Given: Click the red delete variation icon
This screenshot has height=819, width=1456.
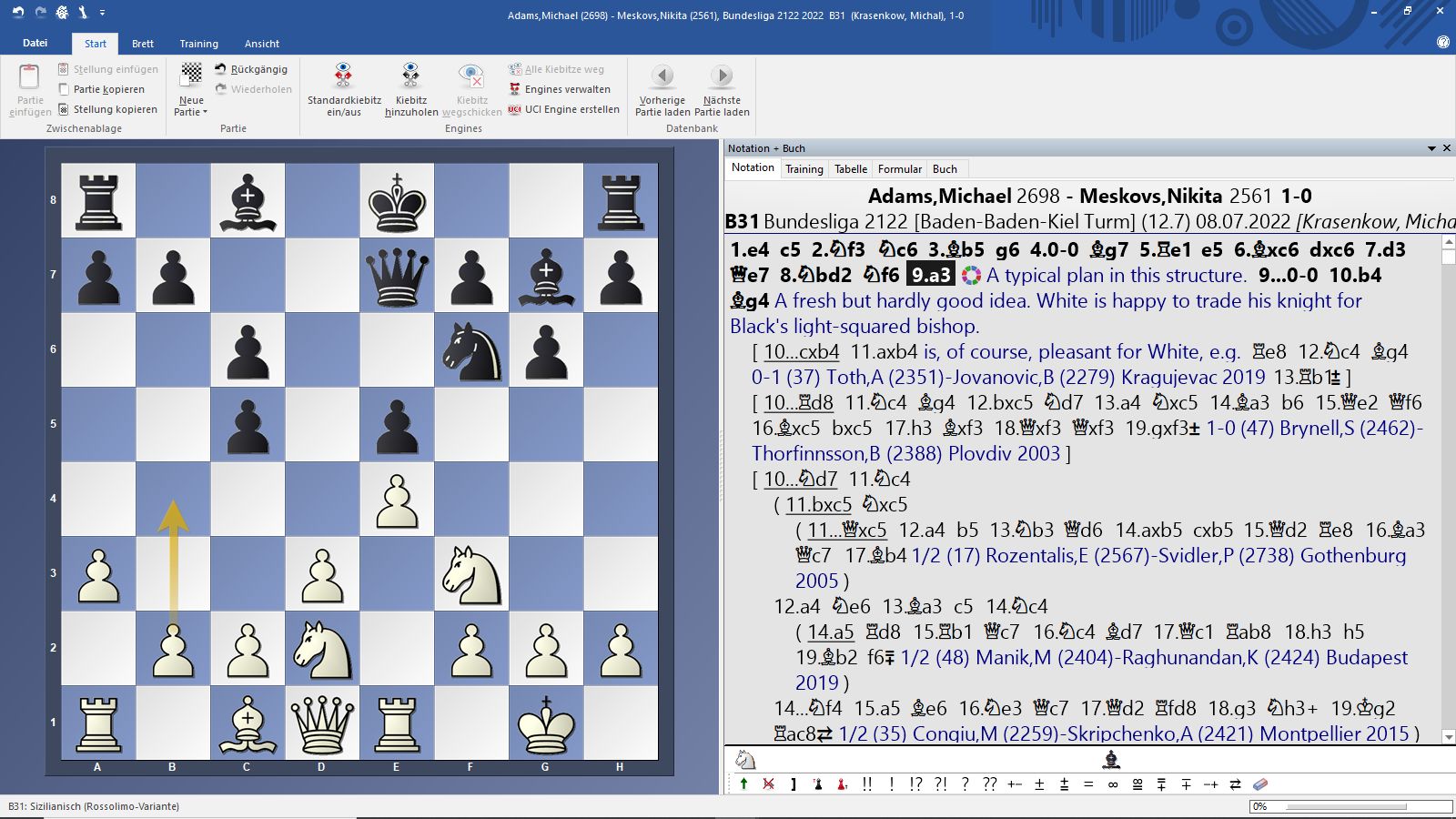Looking at the screenshot, I should tap(769, 784).
